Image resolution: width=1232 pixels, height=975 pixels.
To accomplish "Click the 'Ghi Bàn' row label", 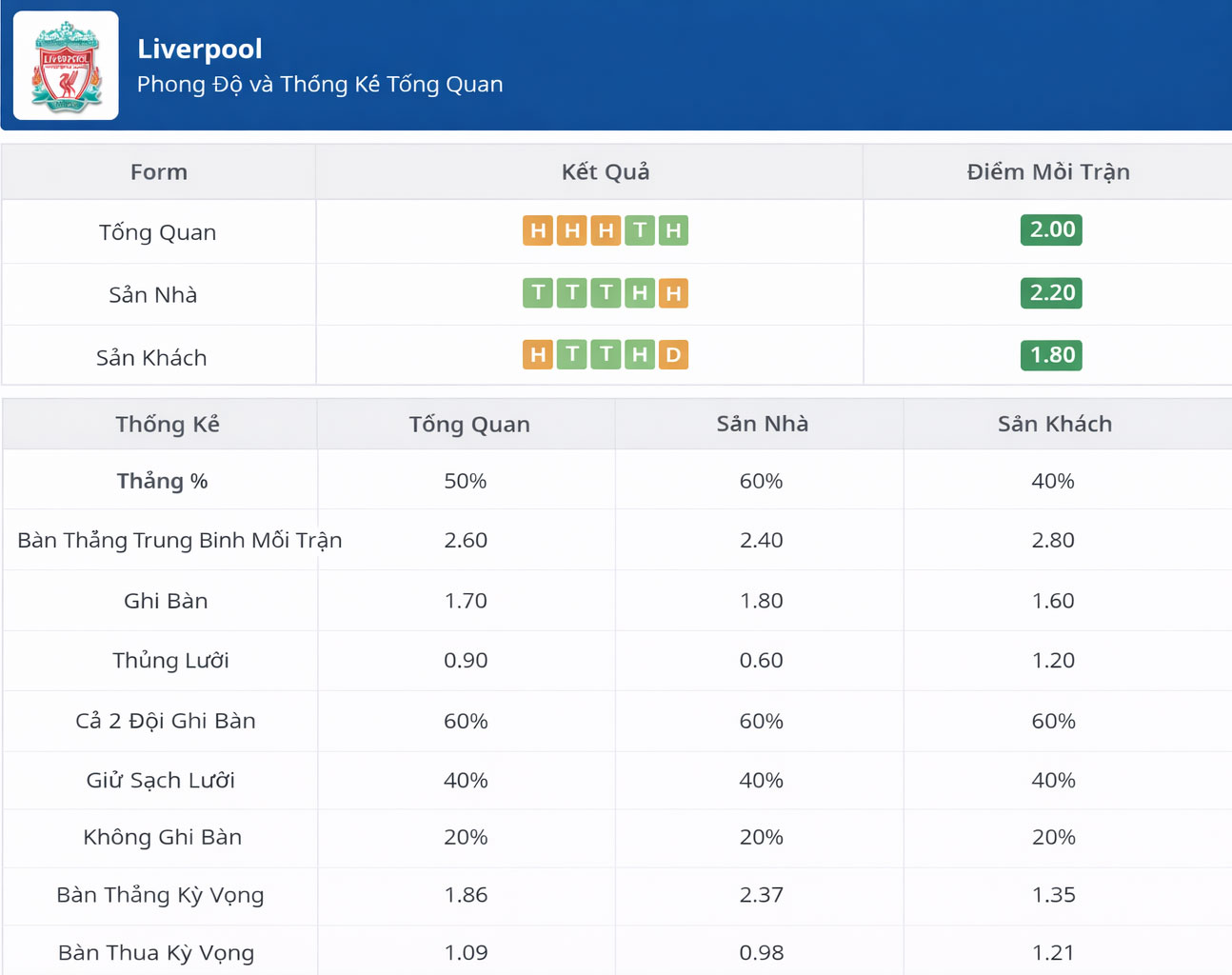I will (166, 601).
